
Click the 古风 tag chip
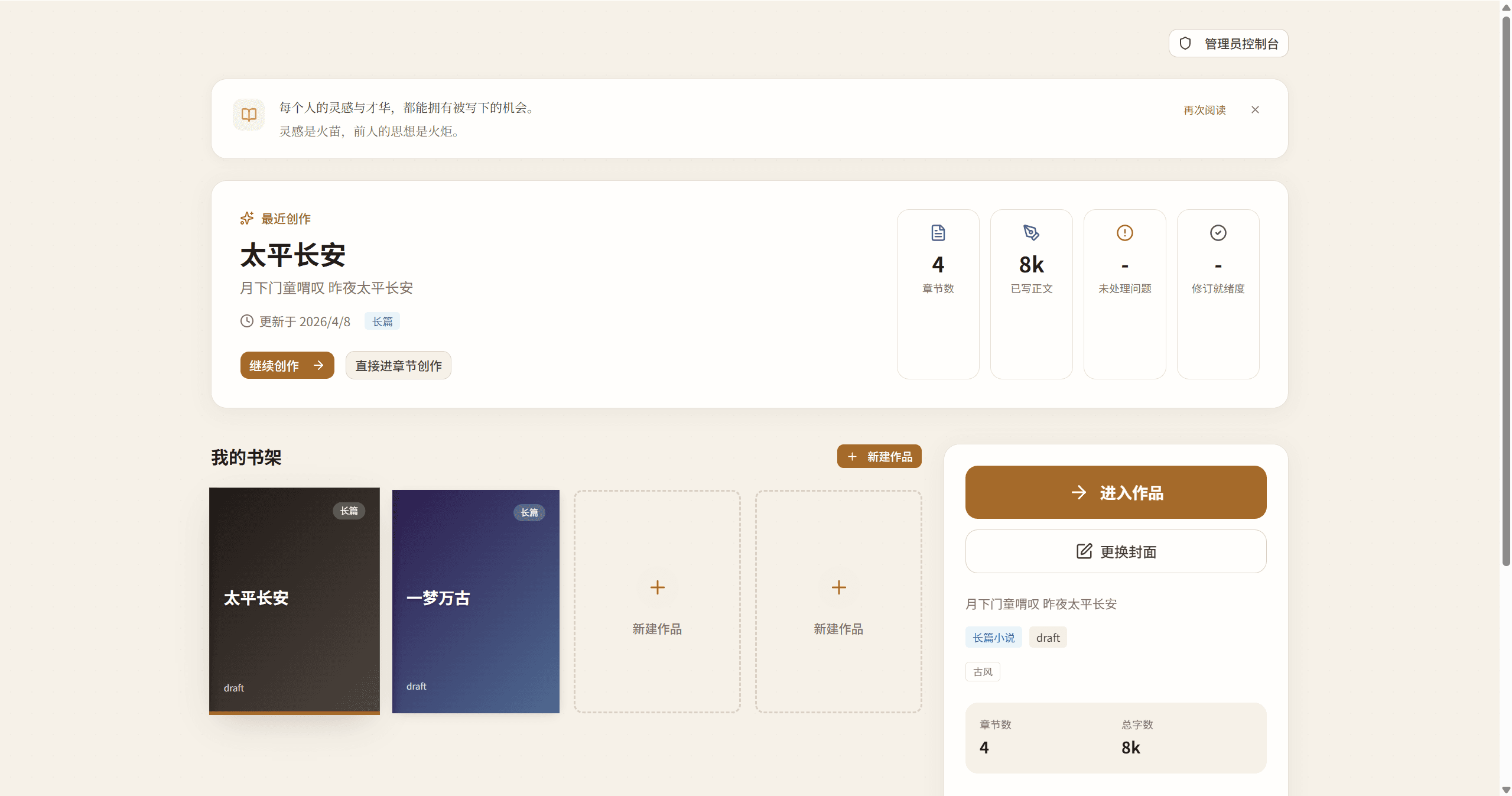(983, 672)
